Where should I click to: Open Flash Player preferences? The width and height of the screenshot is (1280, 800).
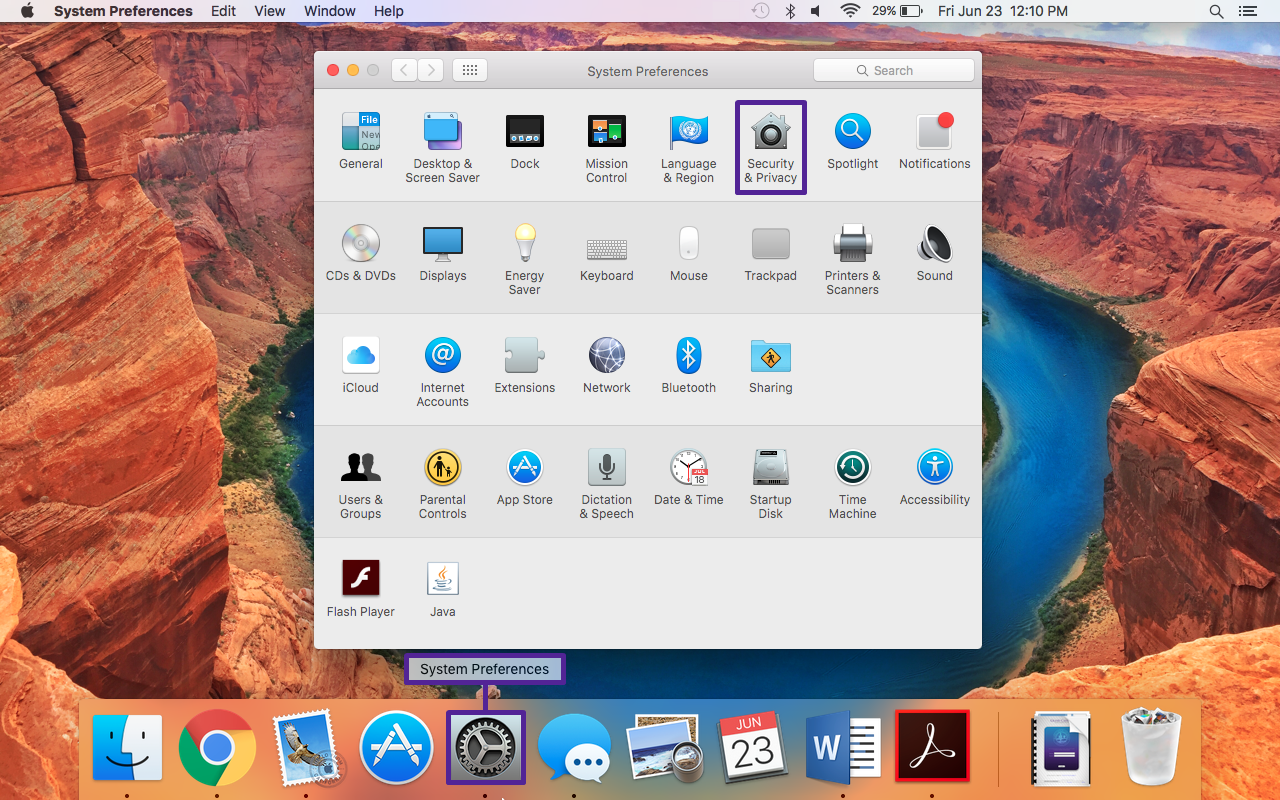[x=361, y=590]
